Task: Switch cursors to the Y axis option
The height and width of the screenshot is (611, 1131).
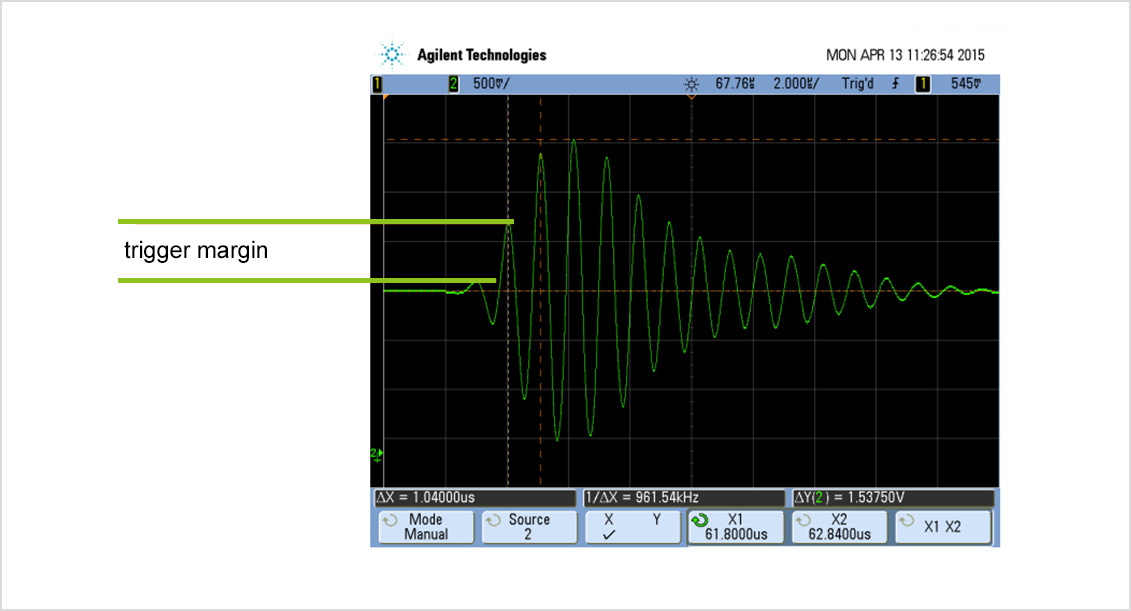Action: click(x=657, y=520)
